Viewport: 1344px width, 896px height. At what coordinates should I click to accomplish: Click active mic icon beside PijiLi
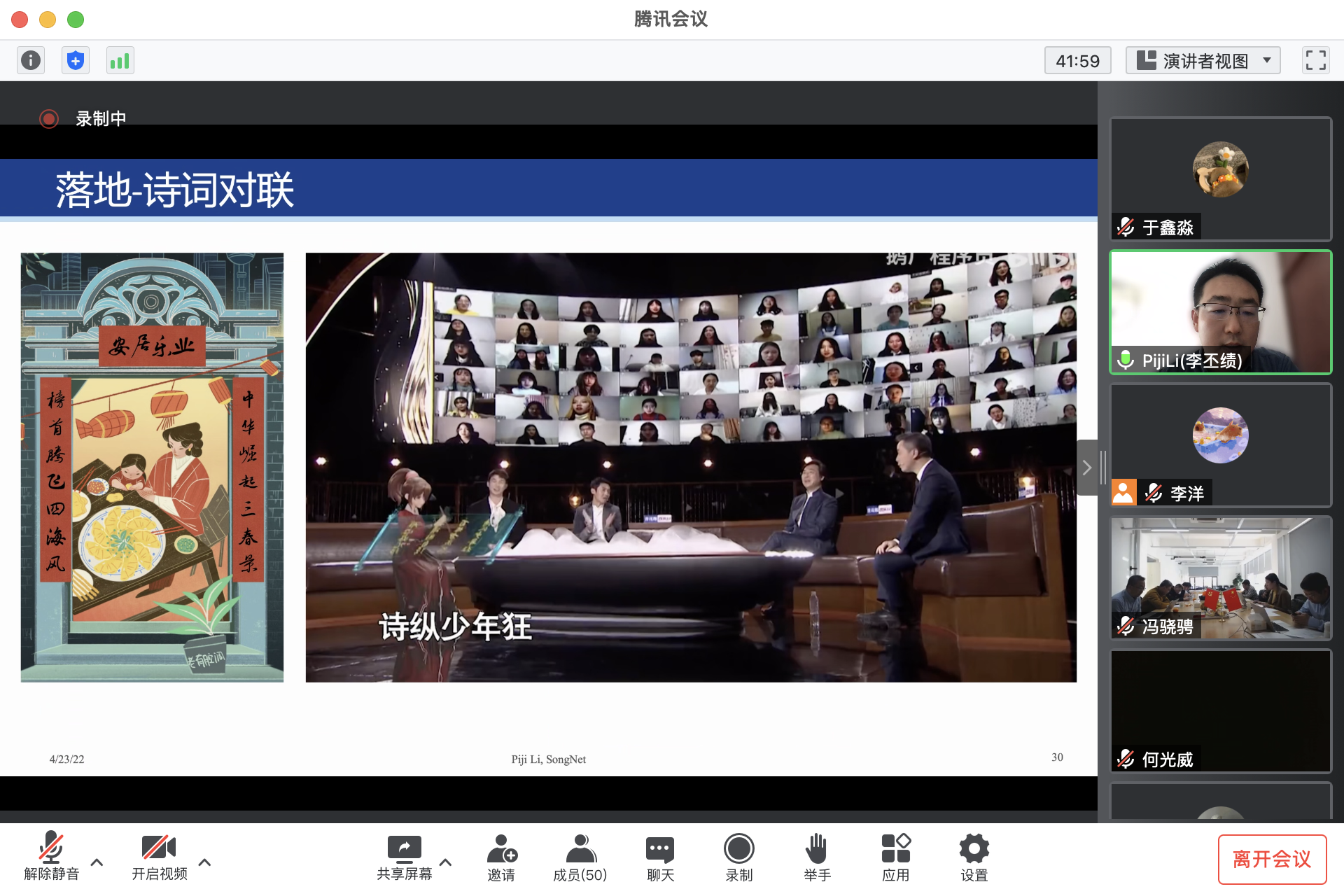click(x=1126, y=360)
